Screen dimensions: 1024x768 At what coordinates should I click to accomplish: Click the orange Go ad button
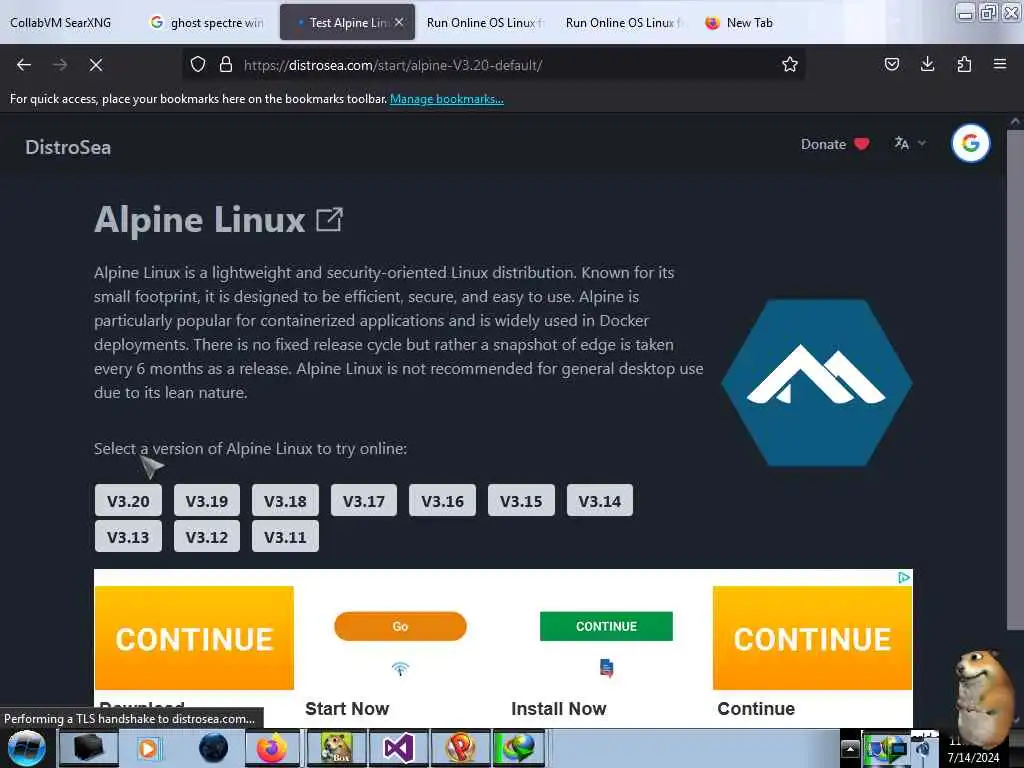[x=400, y=626]
